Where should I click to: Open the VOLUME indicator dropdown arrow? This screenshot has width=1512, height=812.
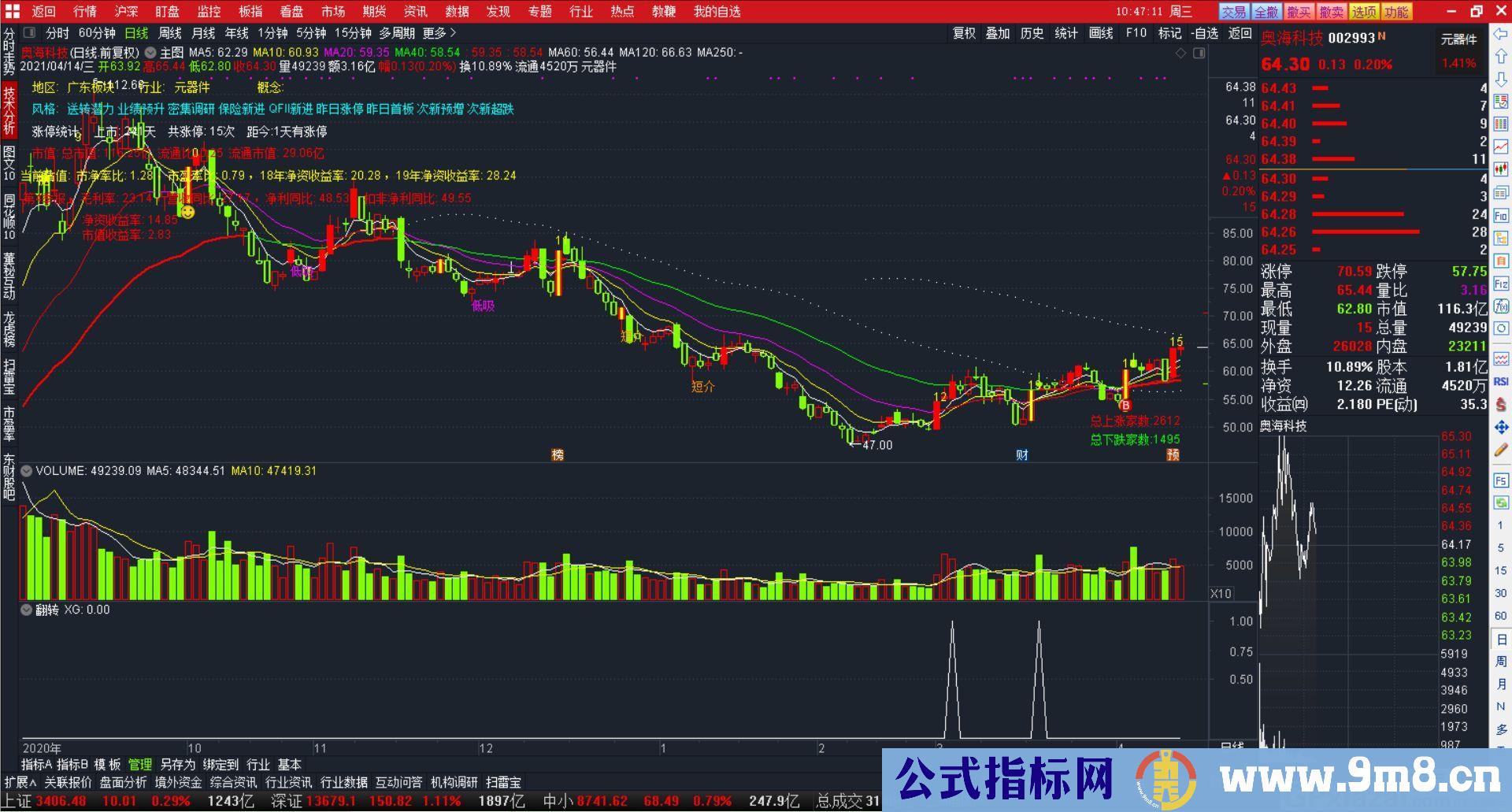pos(27,471)
